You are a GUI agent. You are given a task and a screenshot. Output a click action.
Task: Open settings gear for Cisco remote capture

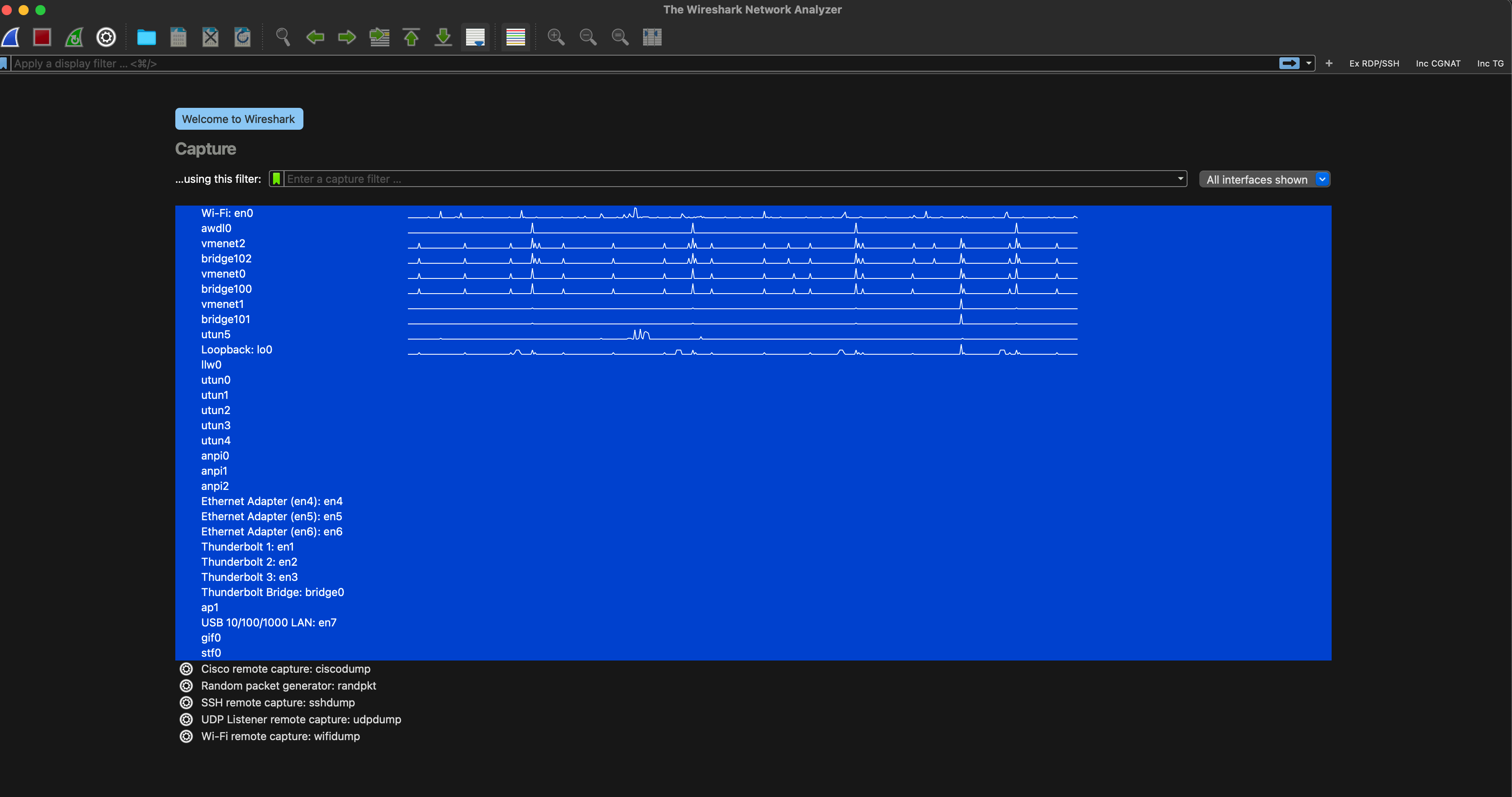(x=186, y=669)
